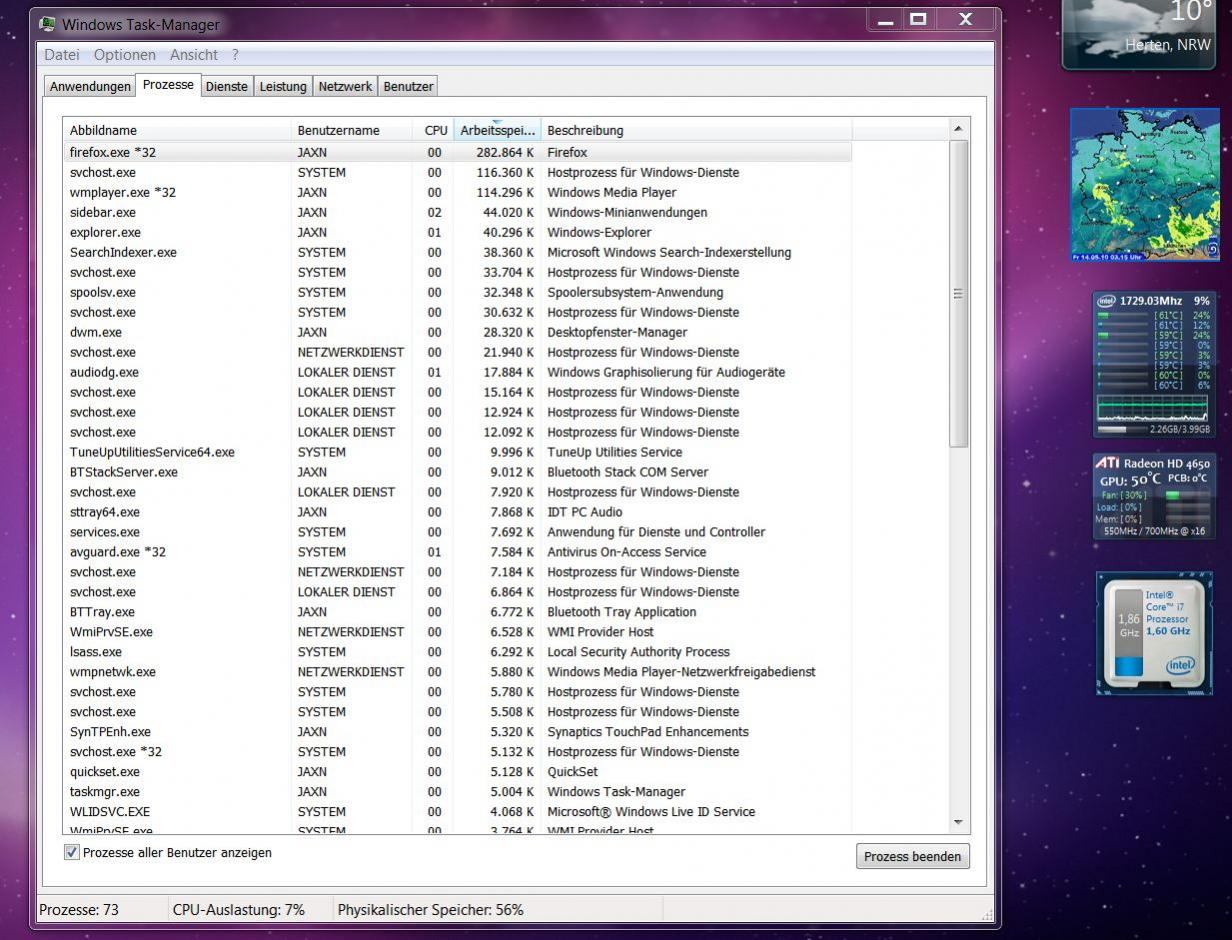This screenshot has width=1232, height=940.
Task: Select the BTTray.exe process
Action: 457,612
